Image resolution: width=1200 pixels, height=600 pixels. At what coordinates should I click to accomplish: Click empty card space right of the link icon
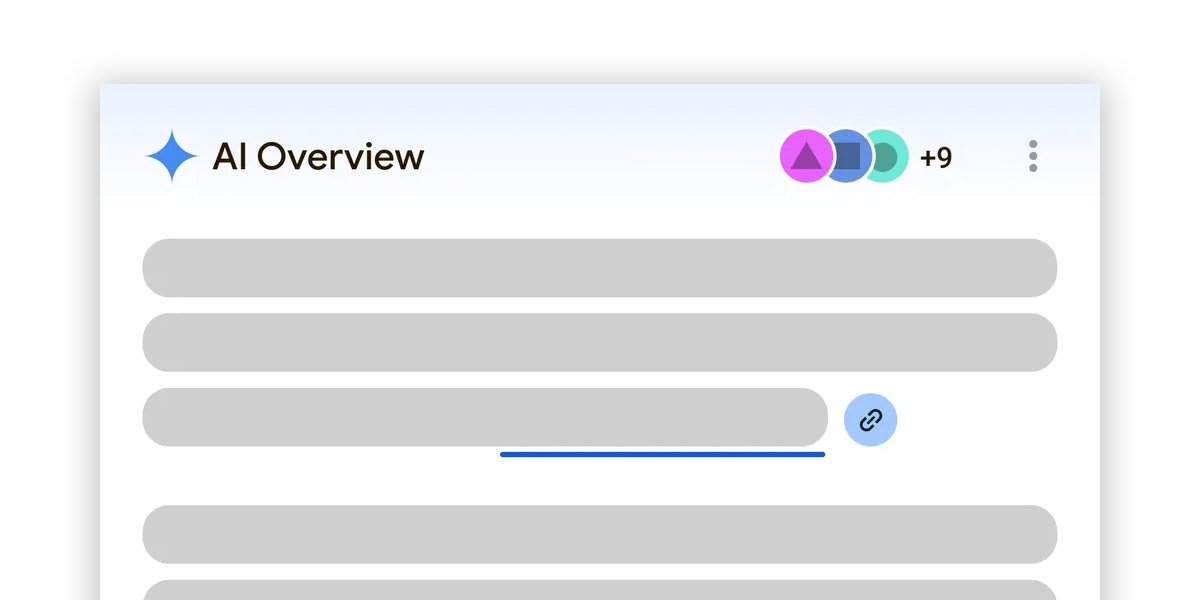tap(980, 420)
